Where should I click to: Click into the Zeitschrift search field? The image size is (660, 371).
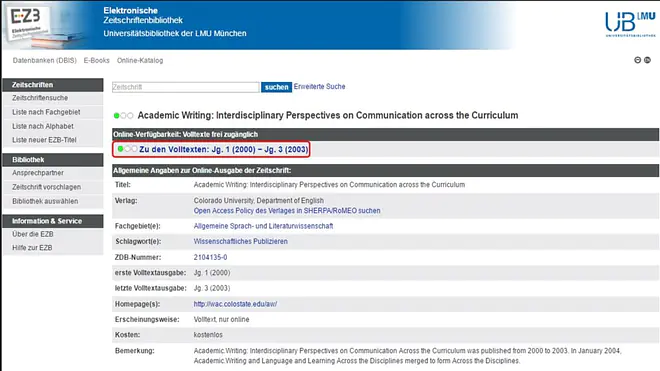186,87
